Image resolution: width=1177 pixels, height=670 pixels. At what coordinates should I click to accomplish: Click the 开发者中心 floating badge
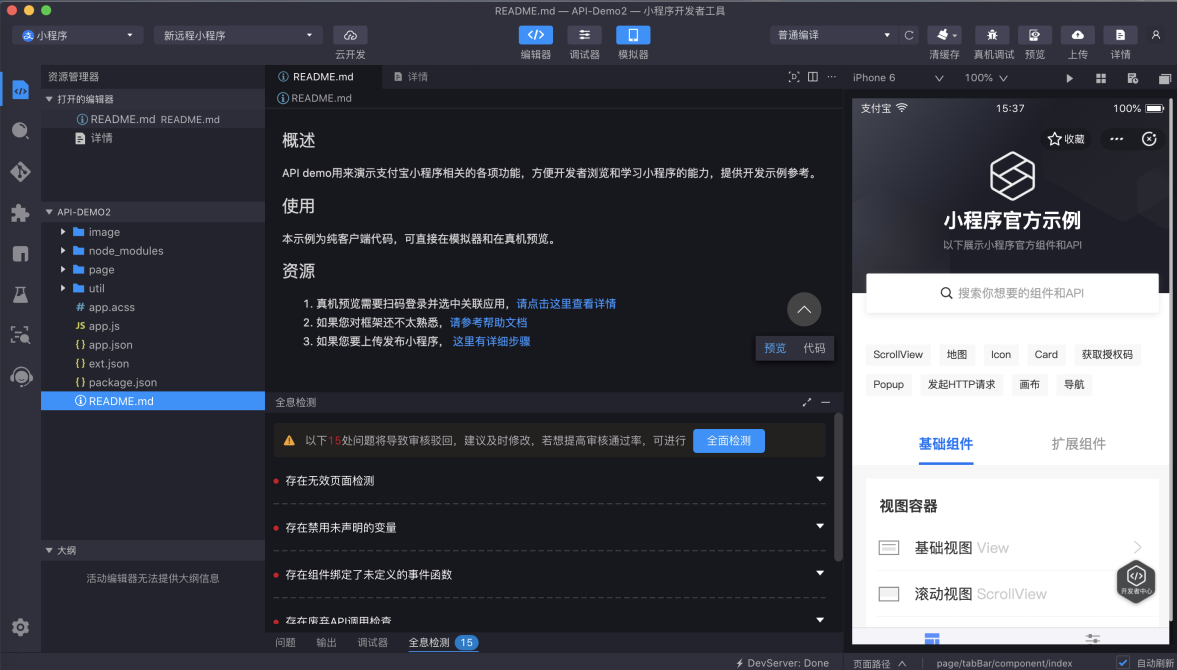click(1136, 581)
